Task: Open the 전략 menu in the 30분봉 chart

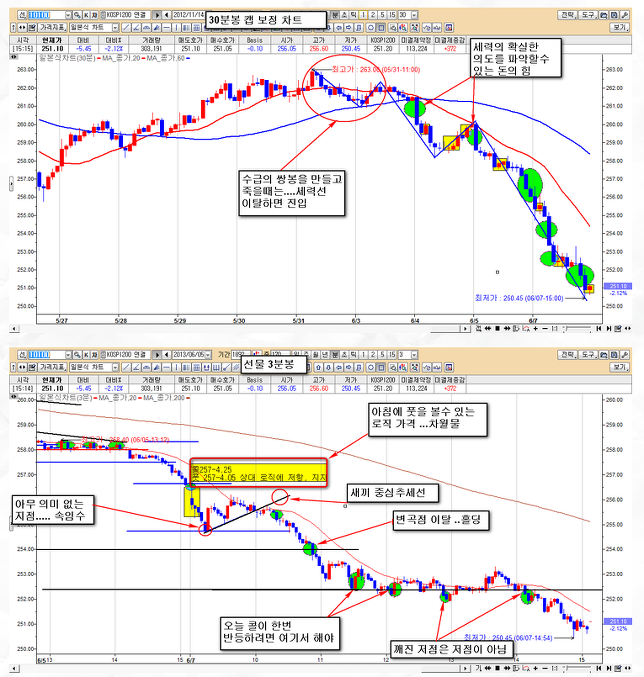Action: 567,15
